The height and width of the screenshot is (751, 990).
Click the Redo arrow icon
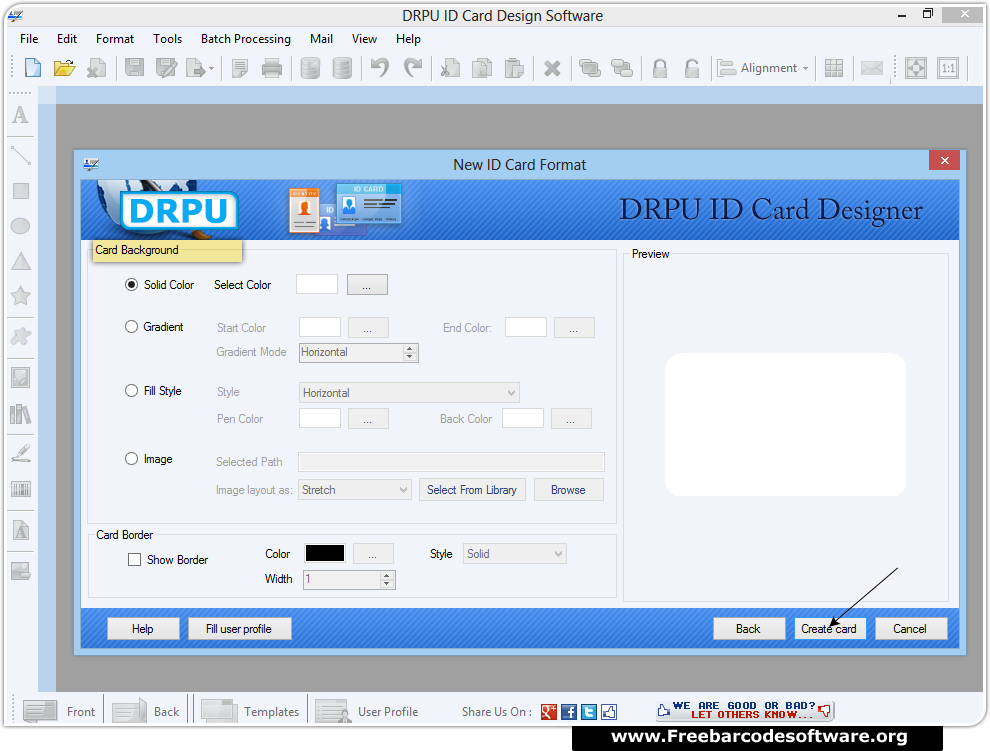click(413, 68)
